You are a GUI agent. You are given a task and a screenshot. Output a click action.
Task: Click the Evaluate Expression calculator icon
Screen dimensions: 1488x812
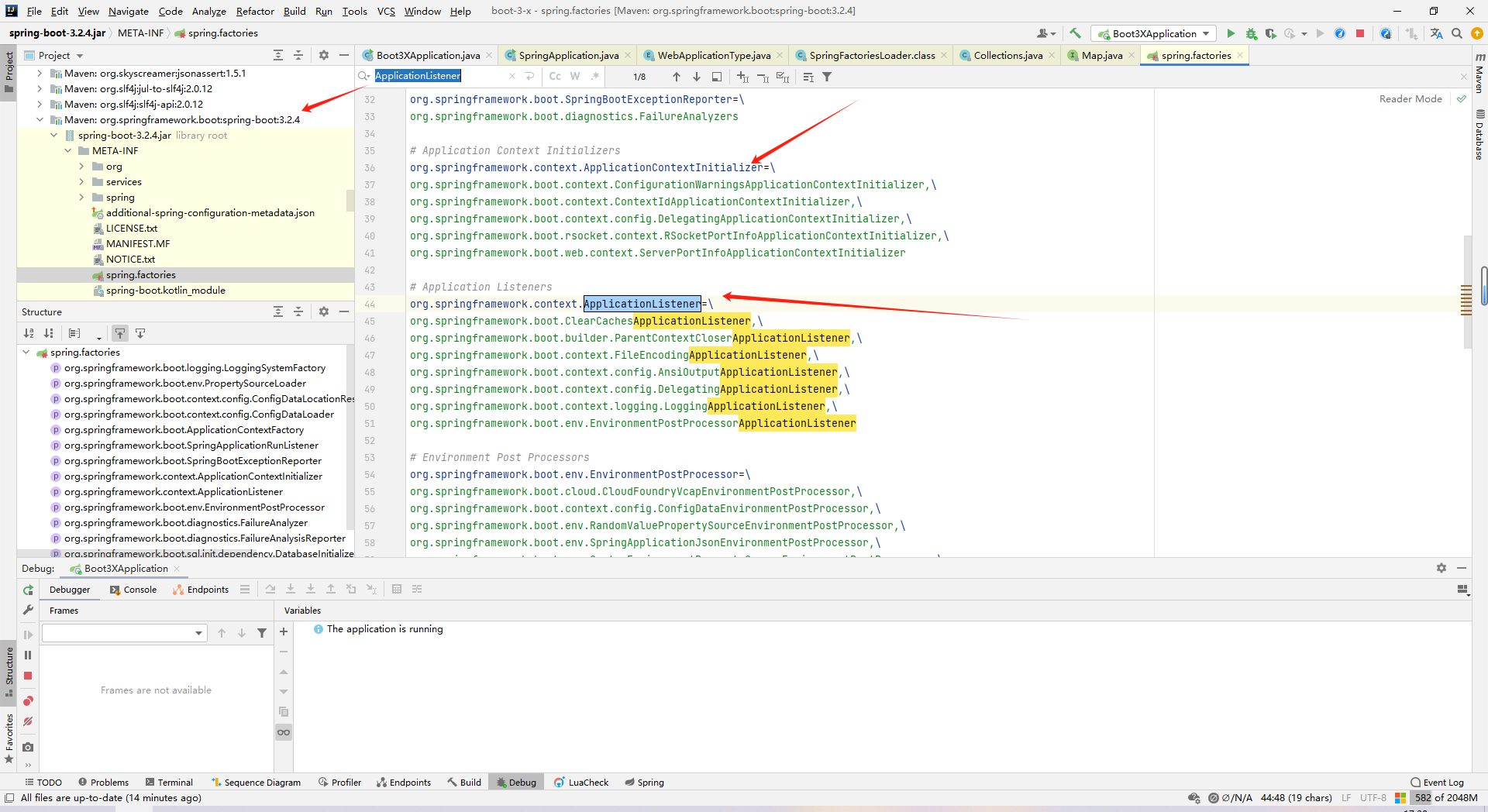click(x=397, y=590)
